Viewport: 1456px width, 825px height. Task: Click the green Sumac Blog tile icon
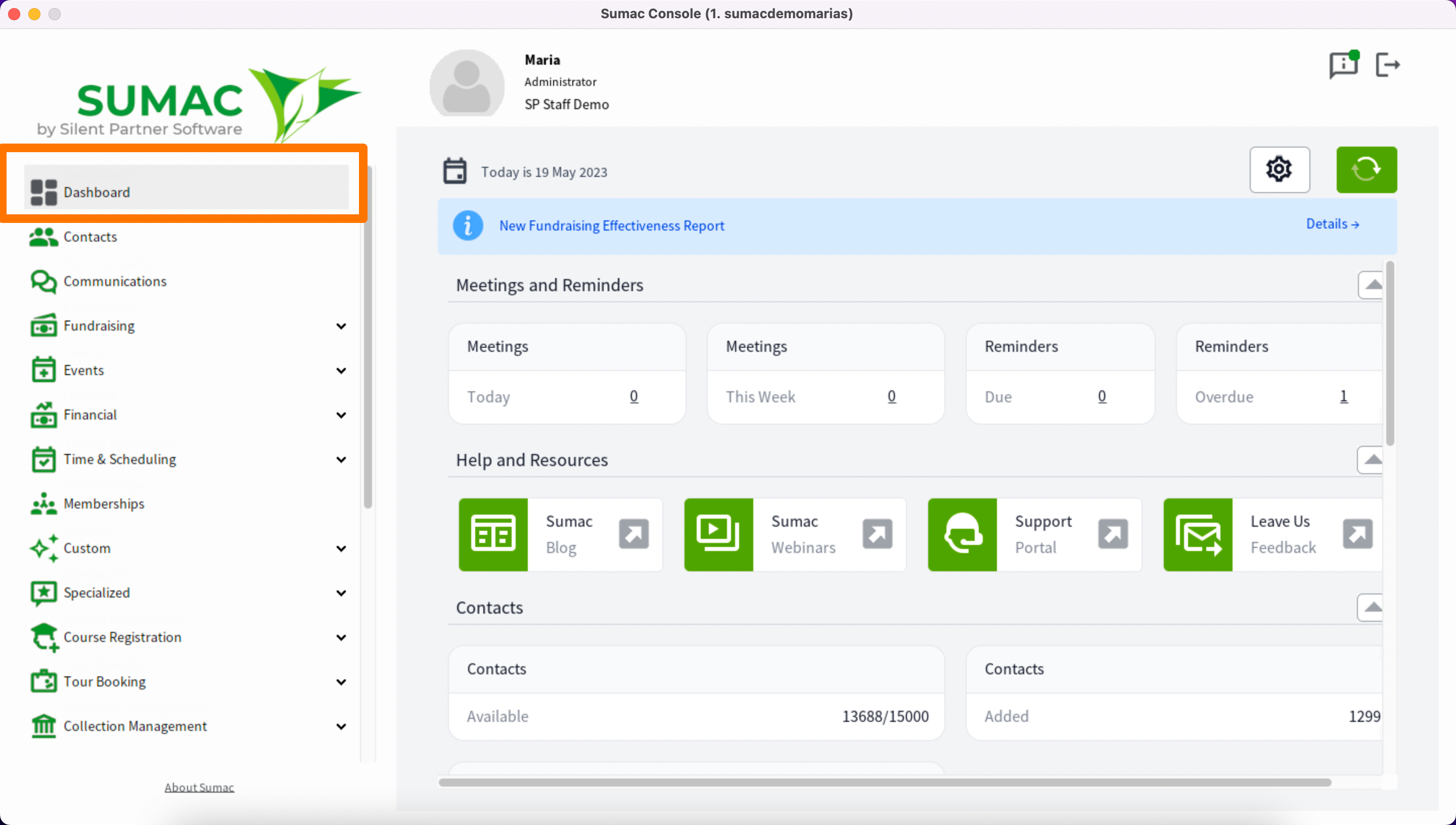pyautogui.click(x=493, y=534)
